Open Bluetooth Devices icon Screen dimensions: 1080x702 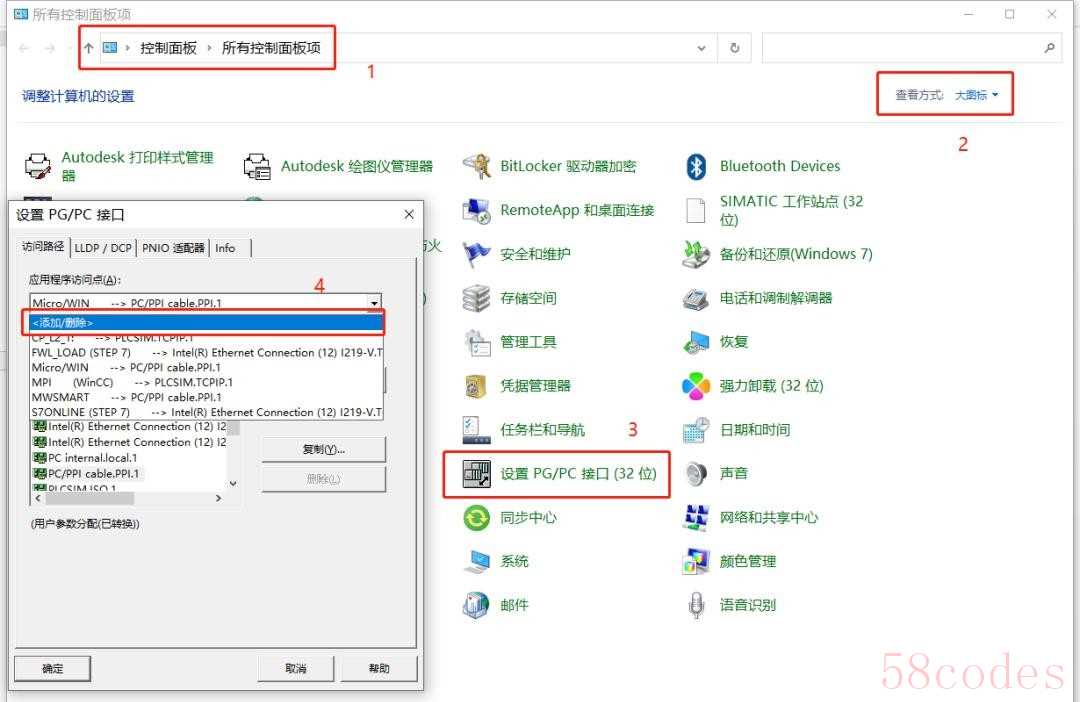696,166
